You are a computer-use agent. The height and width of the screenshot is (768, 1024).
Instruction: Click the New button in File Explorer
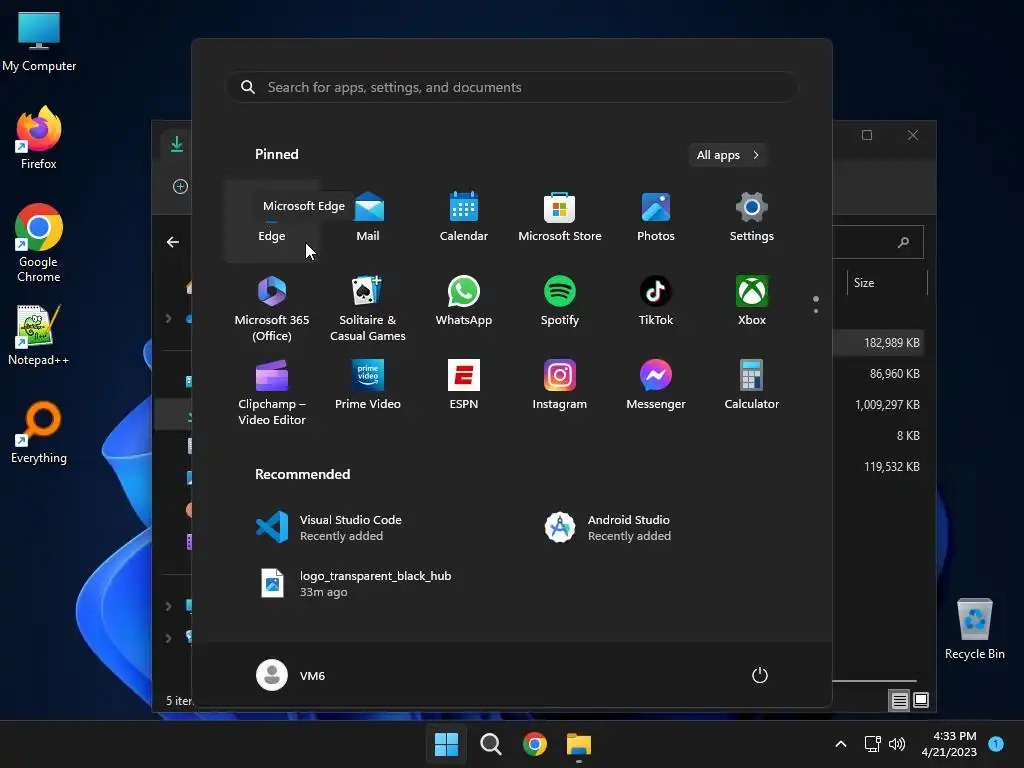[x=180, y=187]
